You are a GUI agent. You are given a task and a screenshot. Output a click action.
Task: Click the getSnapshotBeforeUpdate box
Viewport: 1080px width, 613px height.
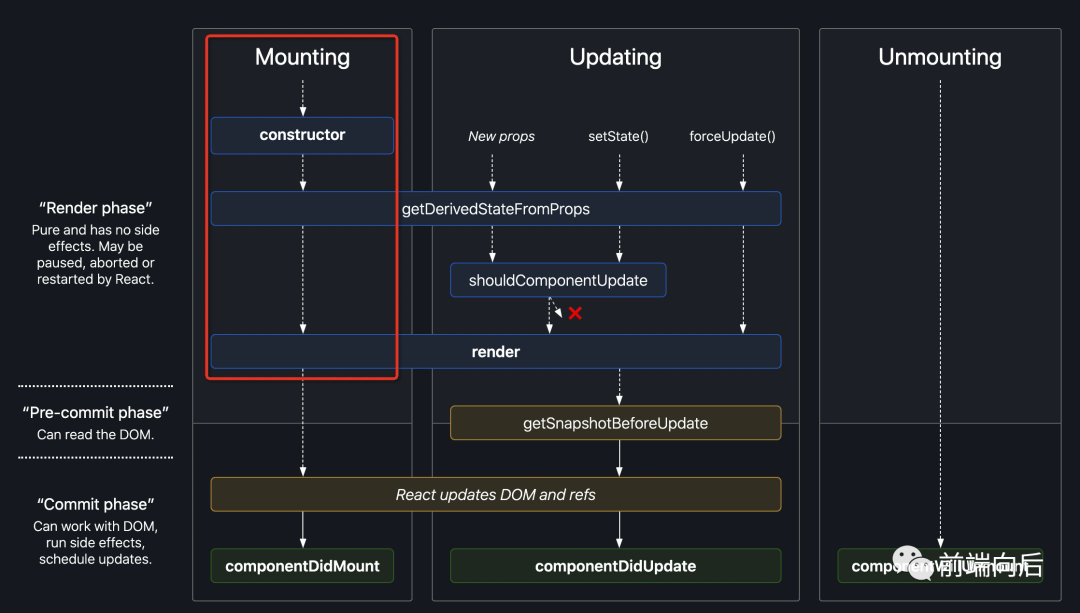[x=615, y=423]
